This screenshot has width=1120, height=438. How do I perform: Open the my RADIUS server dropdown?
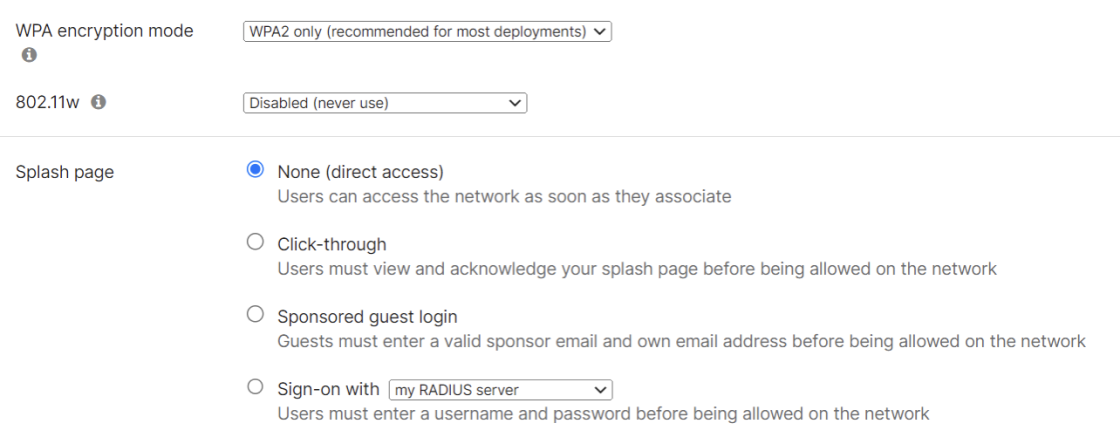click(x=501, y=390)
